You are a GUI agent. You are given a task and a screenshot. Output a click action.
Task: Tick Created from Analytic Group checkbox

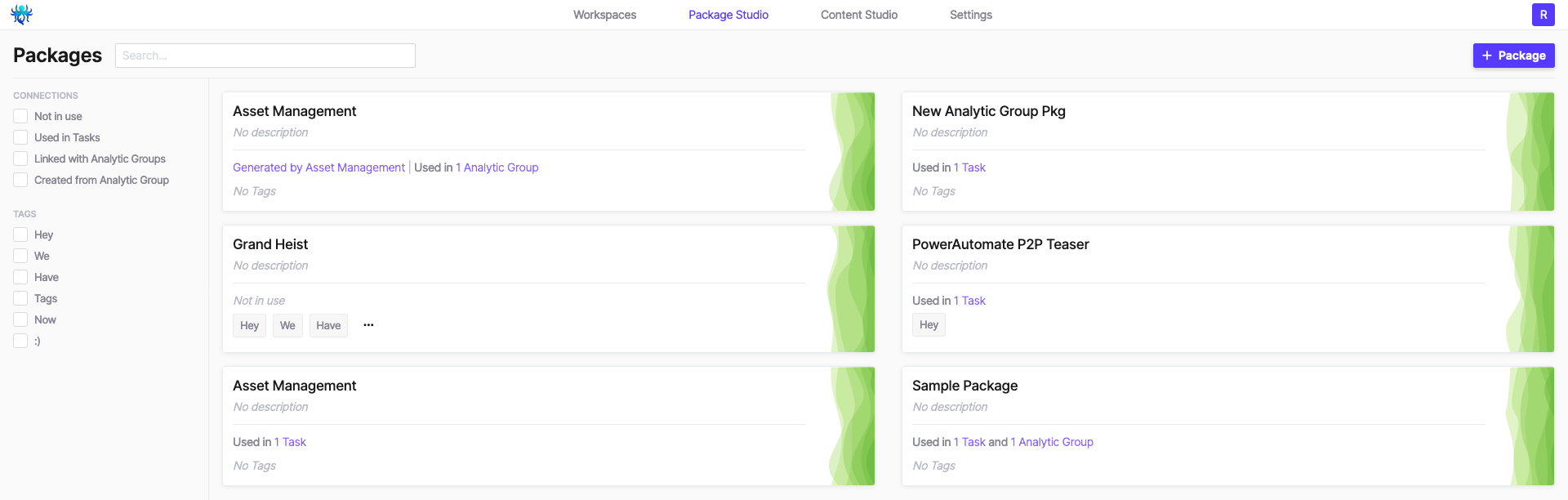[20, 180]
